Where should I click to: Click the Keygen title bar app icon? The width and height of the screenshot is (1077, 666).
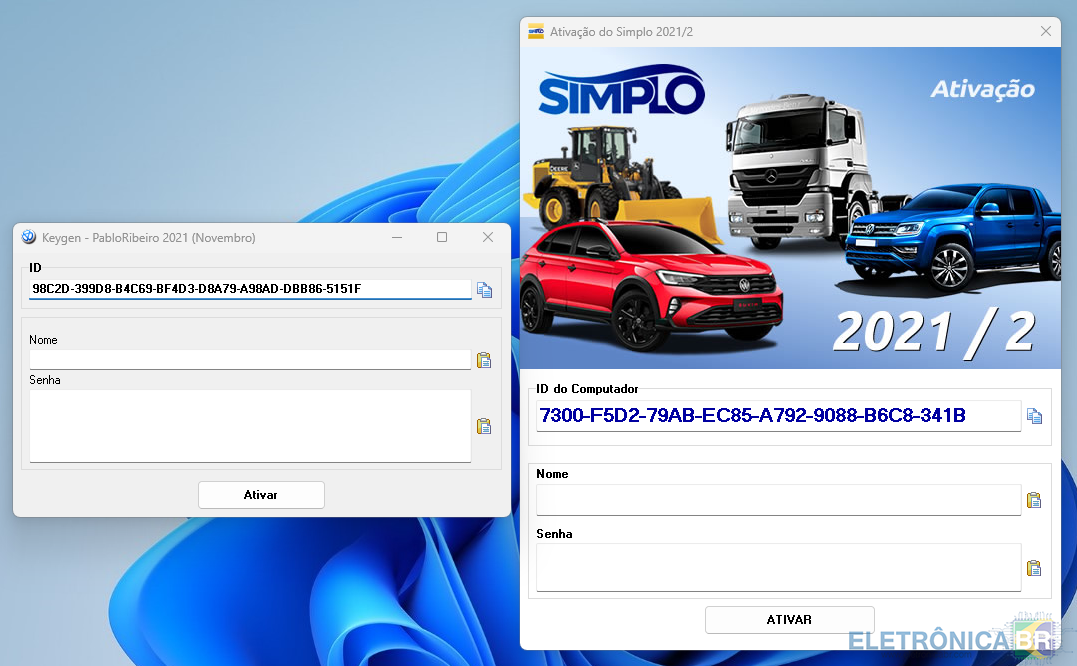[x=29, y=237]
